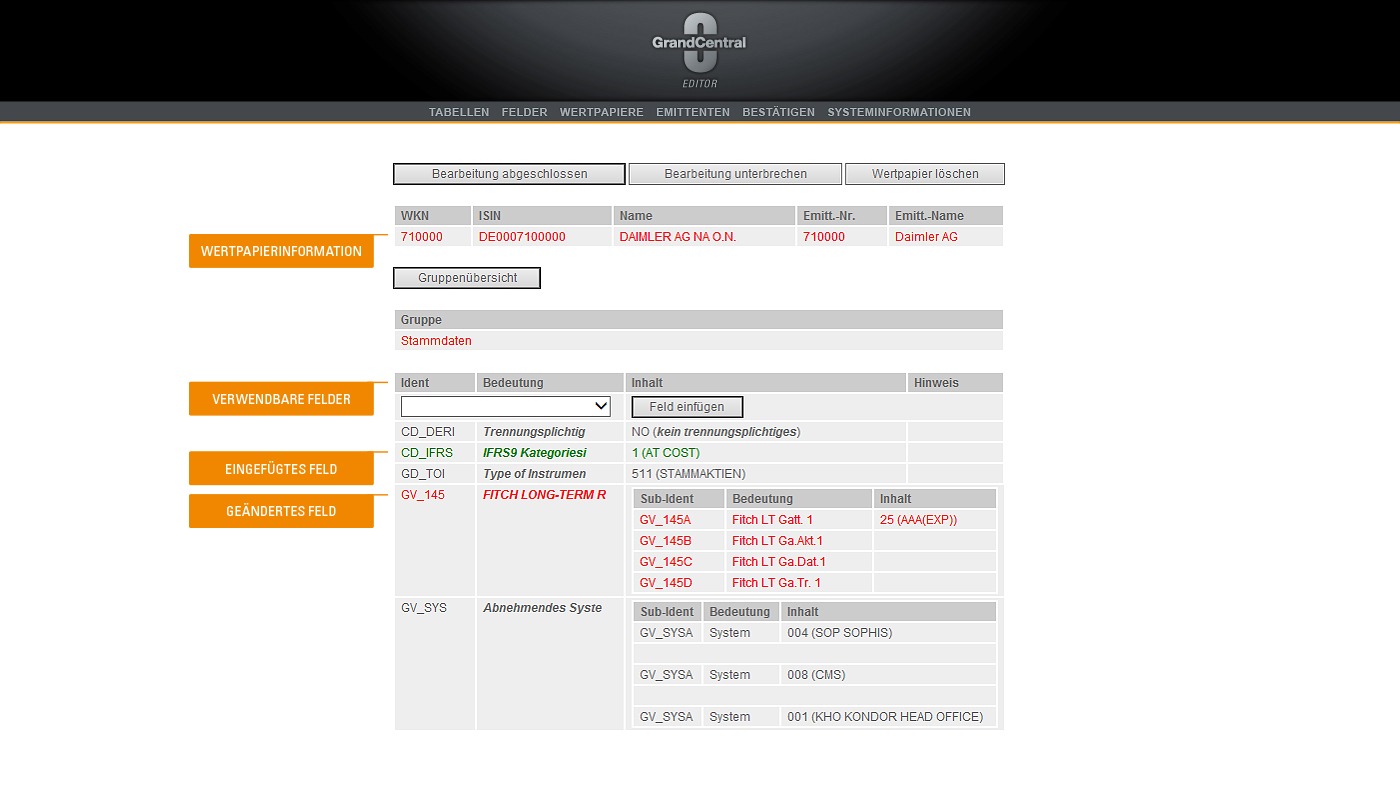Click the Feld einfügen button
This screenshot has height=794, width=1400.
click(687, 407)
